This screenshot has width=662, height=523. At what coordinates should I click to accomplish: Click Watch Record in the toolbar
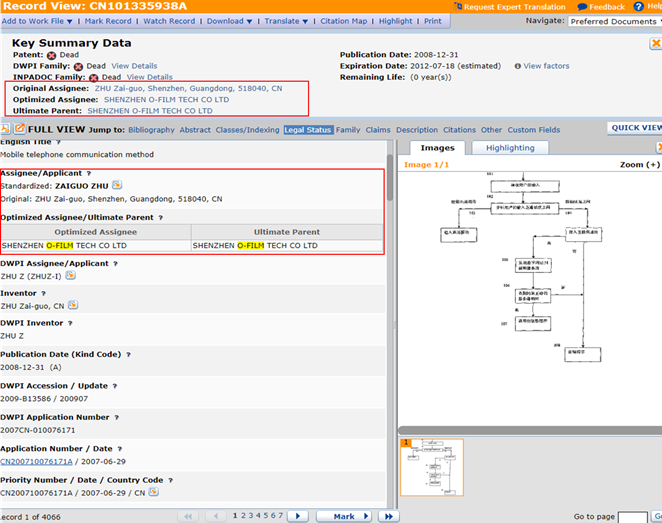[169, 21]
